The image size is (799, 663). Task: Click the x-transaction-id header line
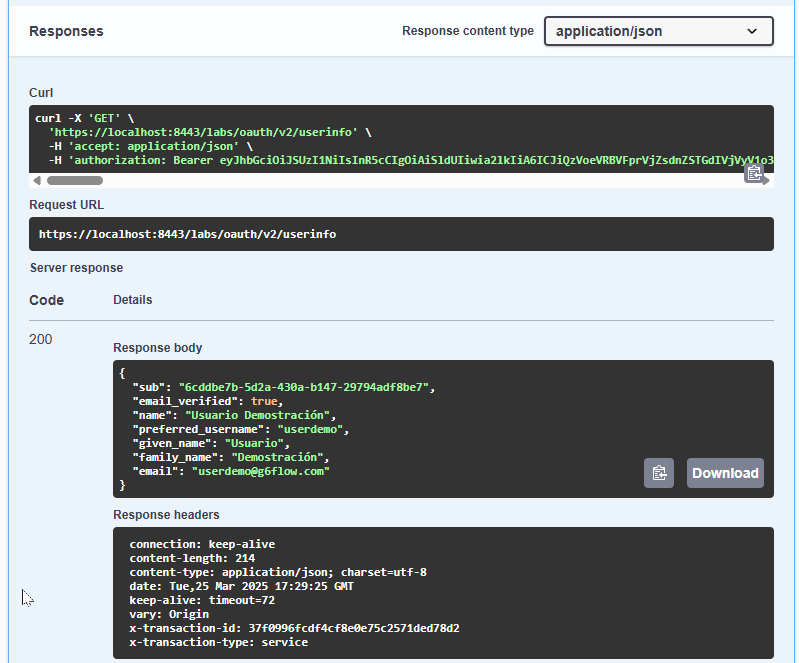pos(294,628)
